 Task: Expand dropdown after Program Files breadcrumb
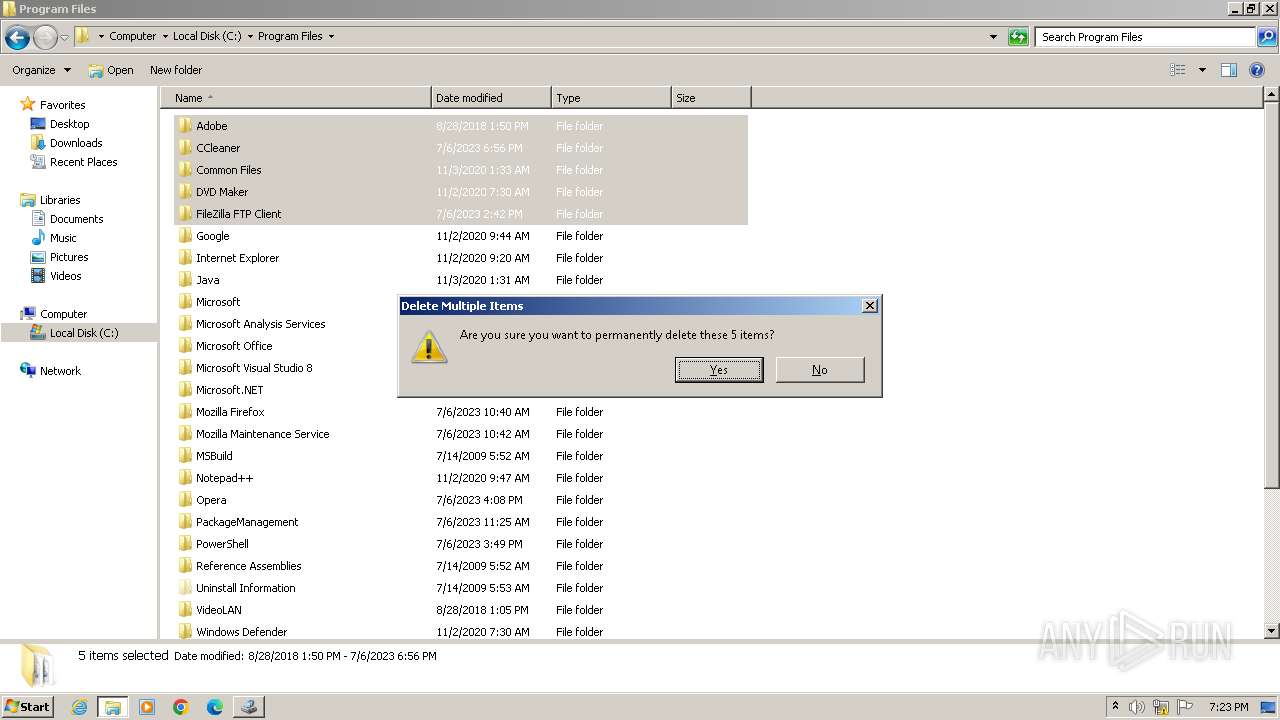[x=331, y=37]
